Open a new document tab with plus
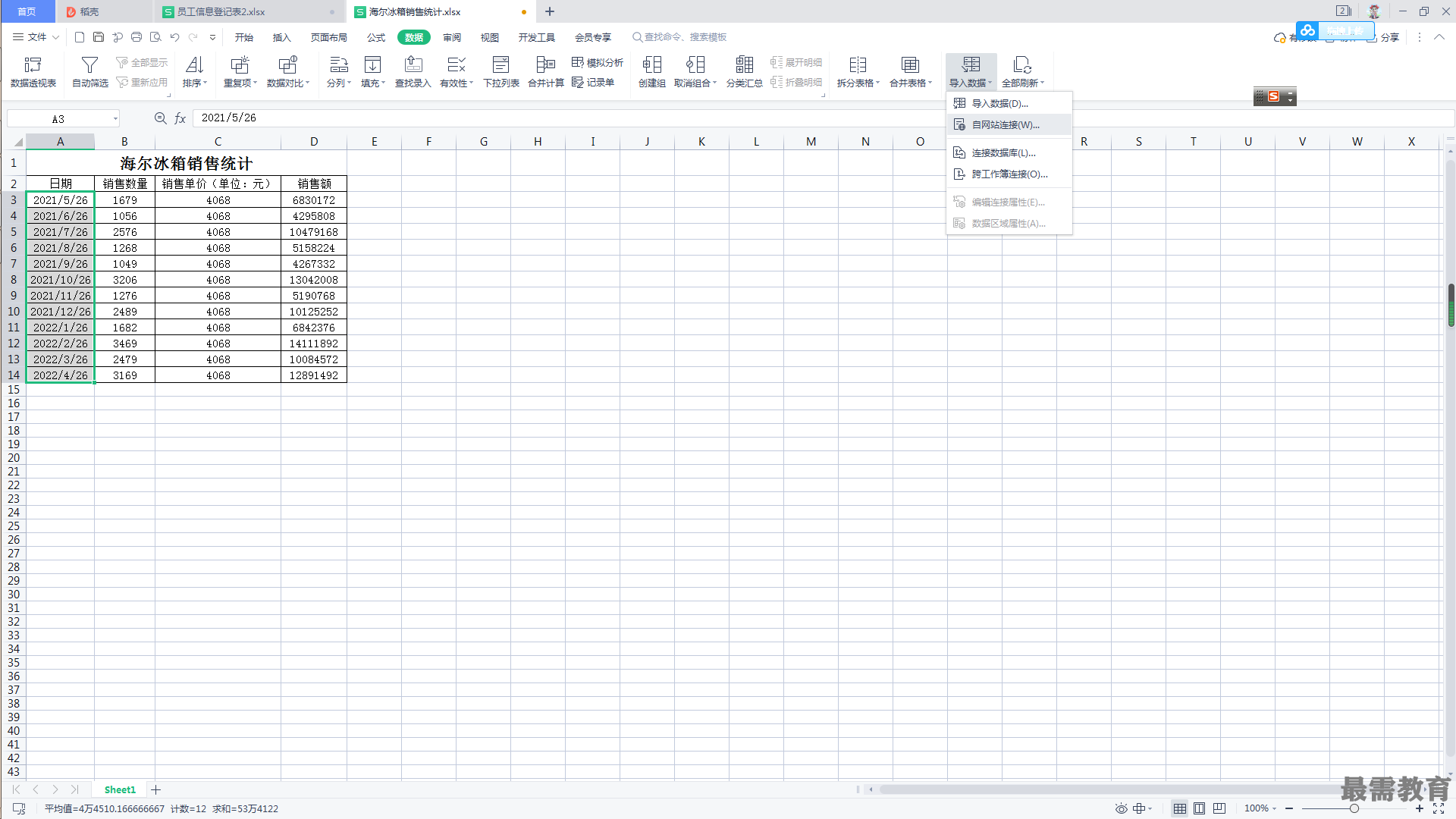Screen dimensions: 1456x819 click(550, 12)
